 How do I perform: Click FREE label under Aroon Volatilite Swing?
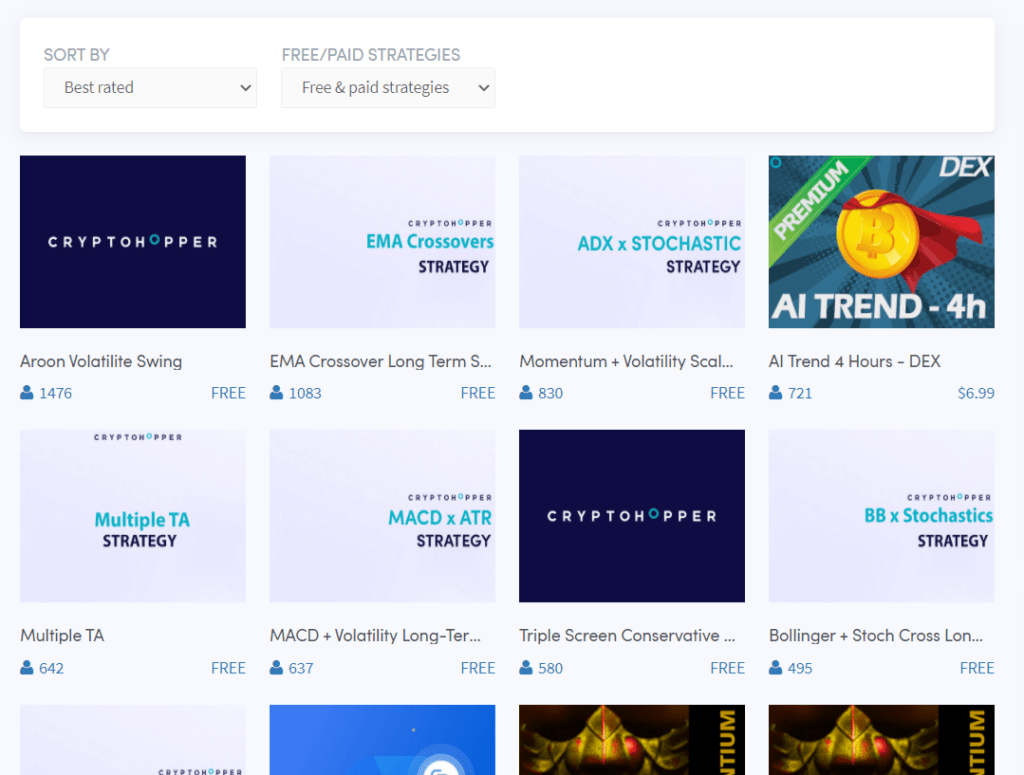(228, 393)
